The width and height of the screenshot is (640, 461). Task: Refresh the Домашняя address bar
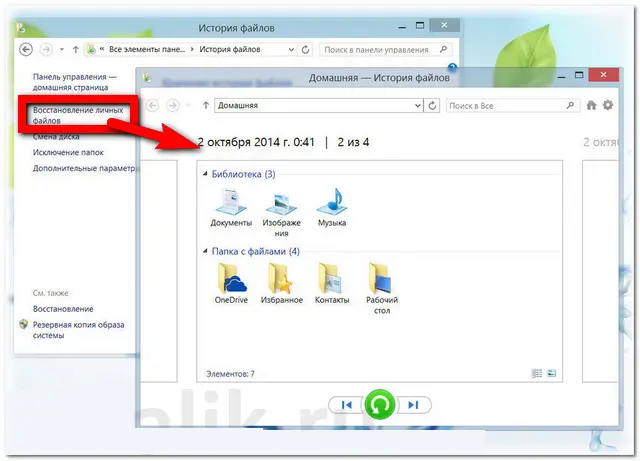pyautogui.click(x=432, y=106)
